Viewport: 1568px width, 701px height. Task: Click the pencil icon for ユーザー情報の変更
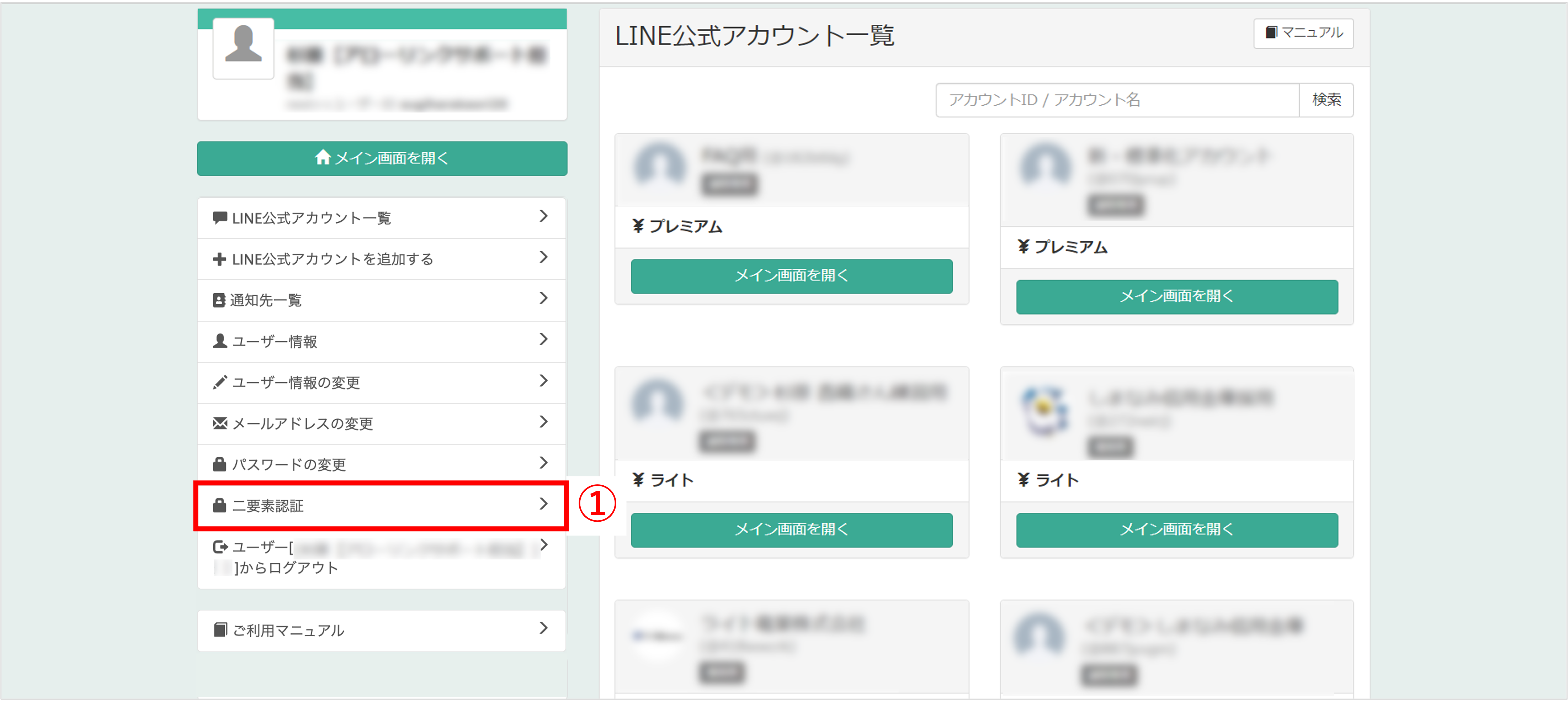(x=220, y=383)
